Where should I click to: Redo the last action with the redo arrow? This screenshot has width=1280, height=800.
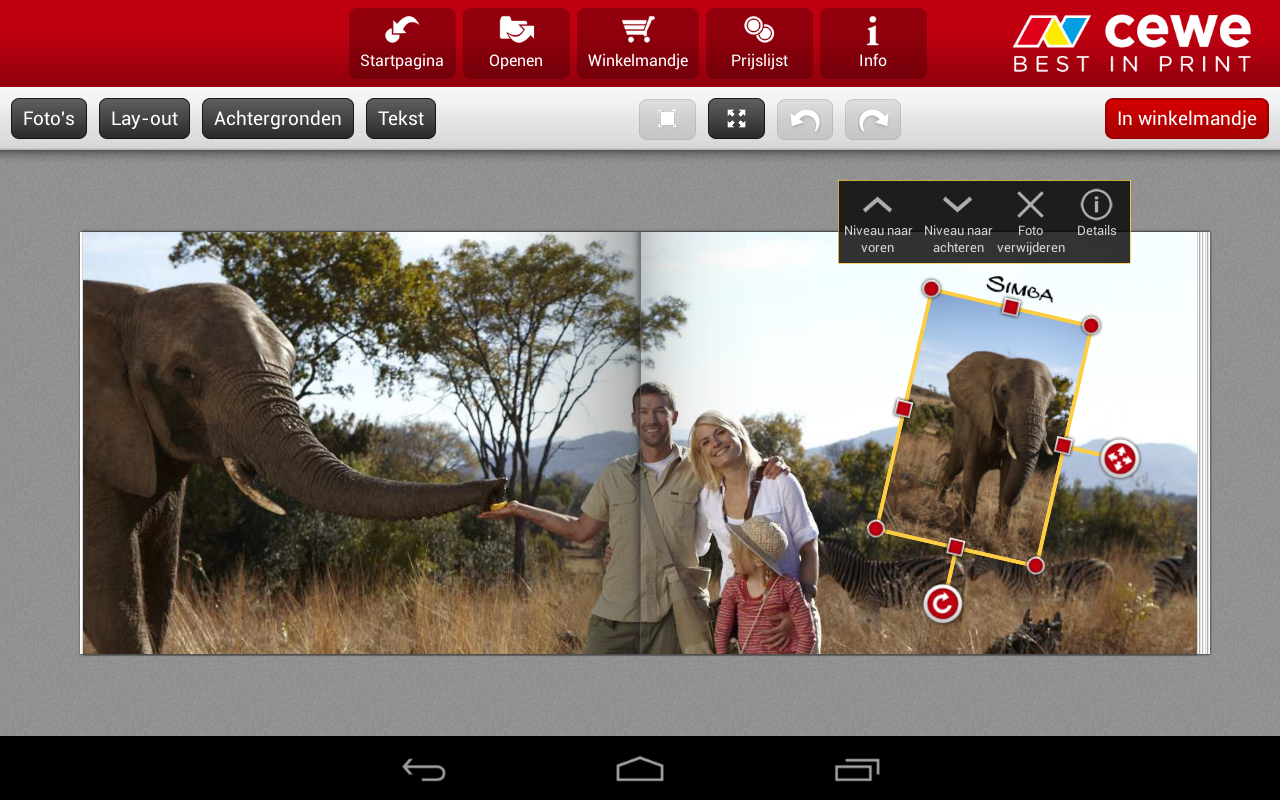tap(872, 118)
